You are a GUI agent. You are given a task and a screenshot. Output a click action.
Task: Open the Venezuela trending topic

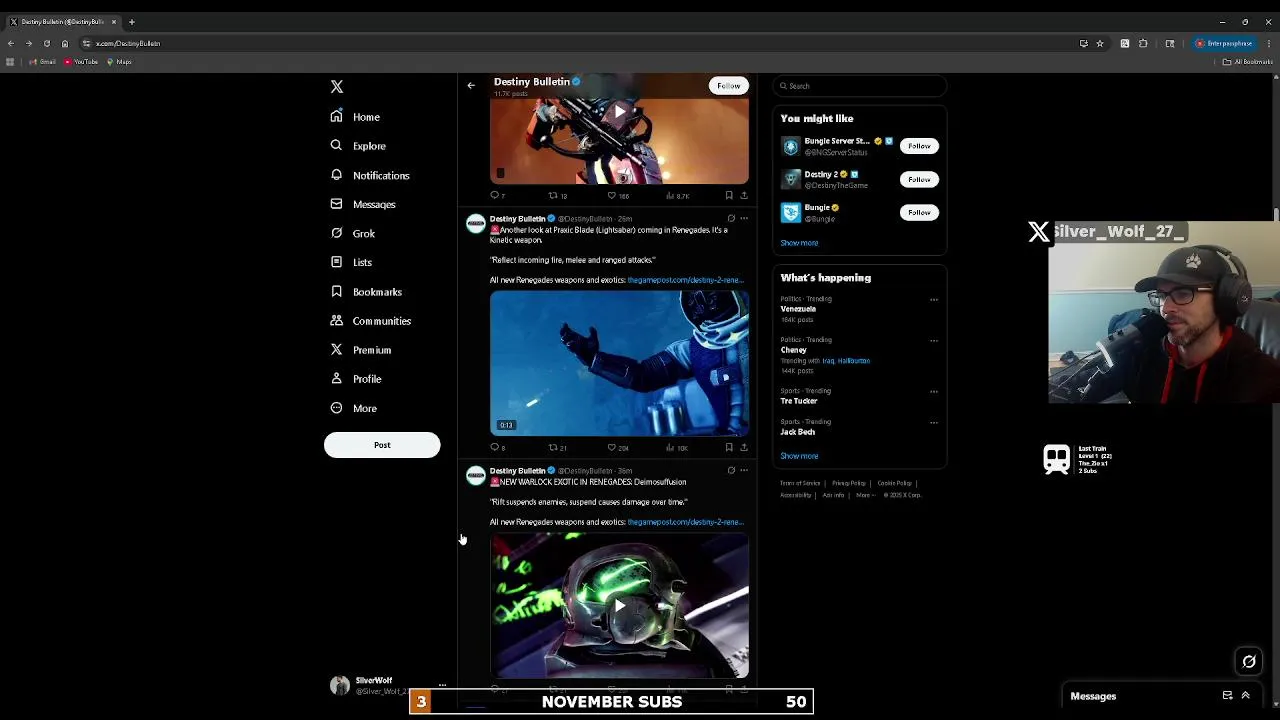798,309
